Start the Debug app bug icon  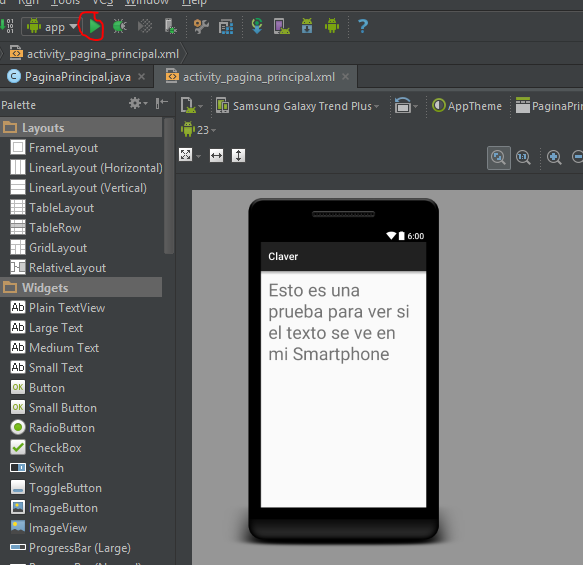[x=119, y=26]
